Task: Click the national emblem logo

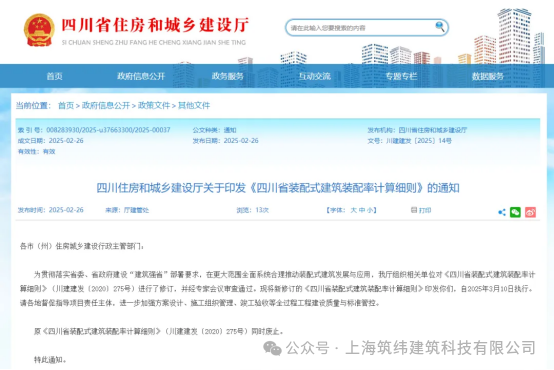Action: 39,30
